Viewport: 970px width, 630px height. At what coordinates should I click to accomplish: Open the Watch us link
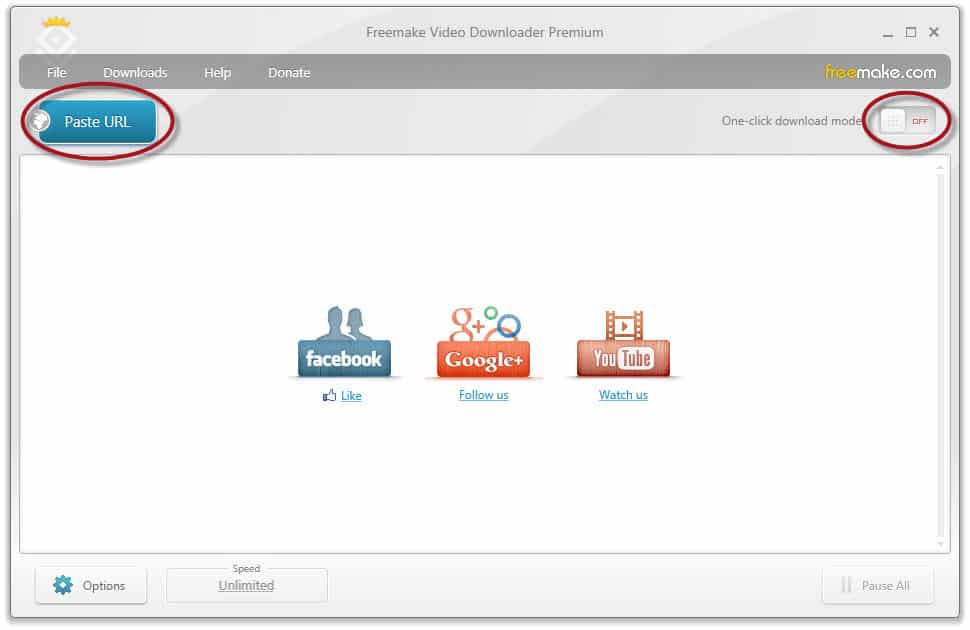pyautogui.click(x=623, y=395)
